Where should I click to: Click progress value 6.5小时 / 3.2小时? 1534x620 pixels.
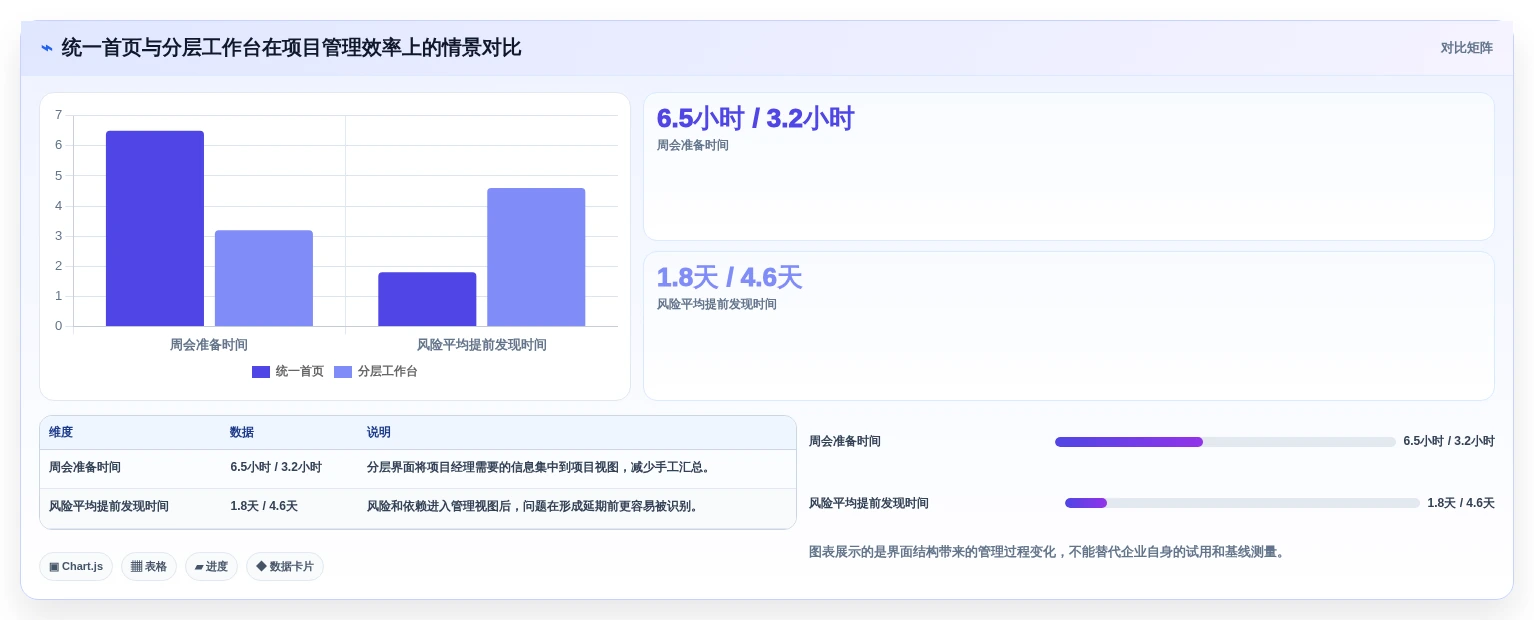coord(1449,442)
